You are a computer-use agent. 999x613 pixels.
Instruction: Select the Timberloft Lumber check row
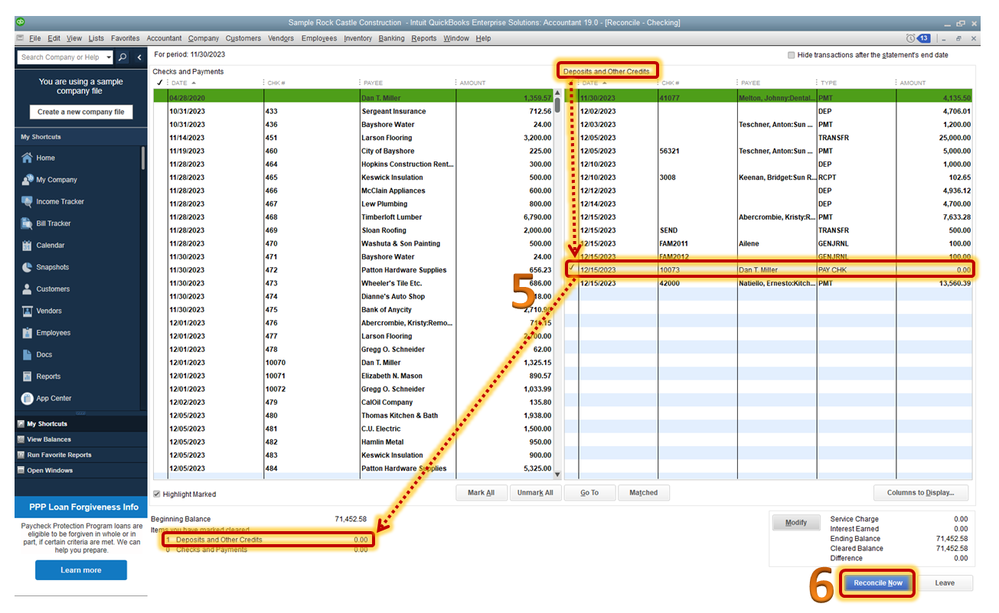tap(353, 217)
